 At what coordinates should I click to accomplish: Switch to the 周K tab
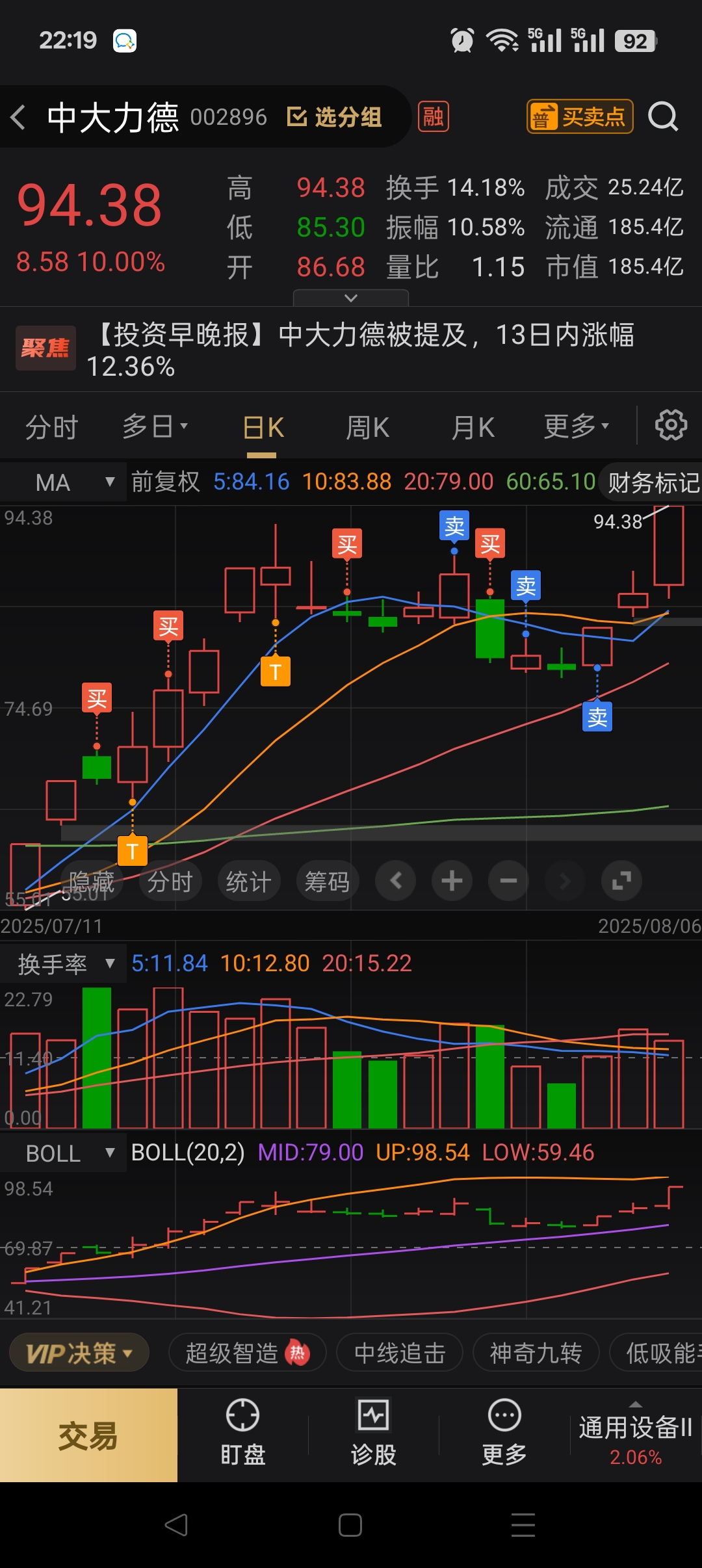point(367,428)
